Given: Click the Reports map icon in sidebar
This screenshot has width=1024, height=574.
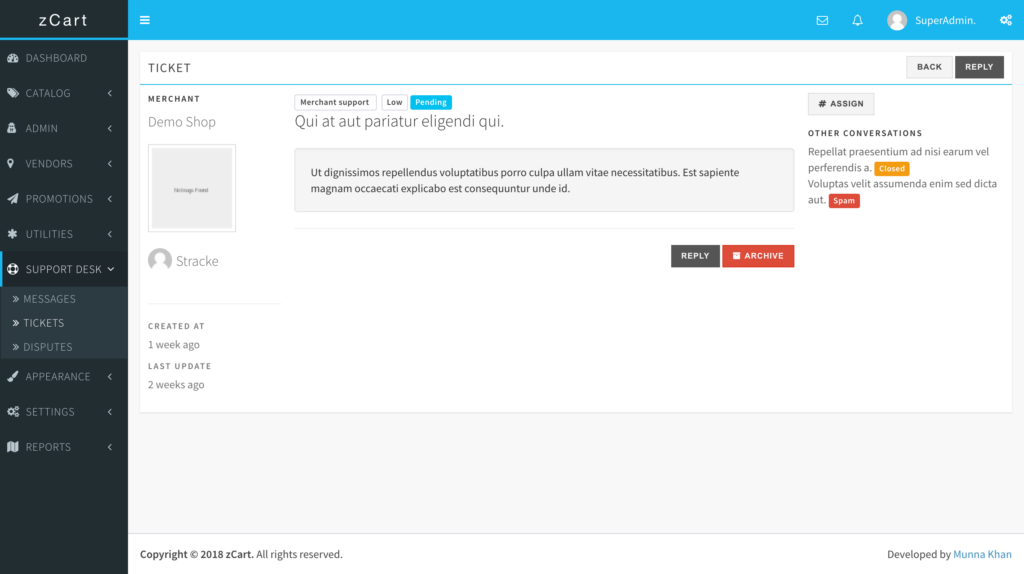Looking at the screenshot, I should click(x=13, y=447).
